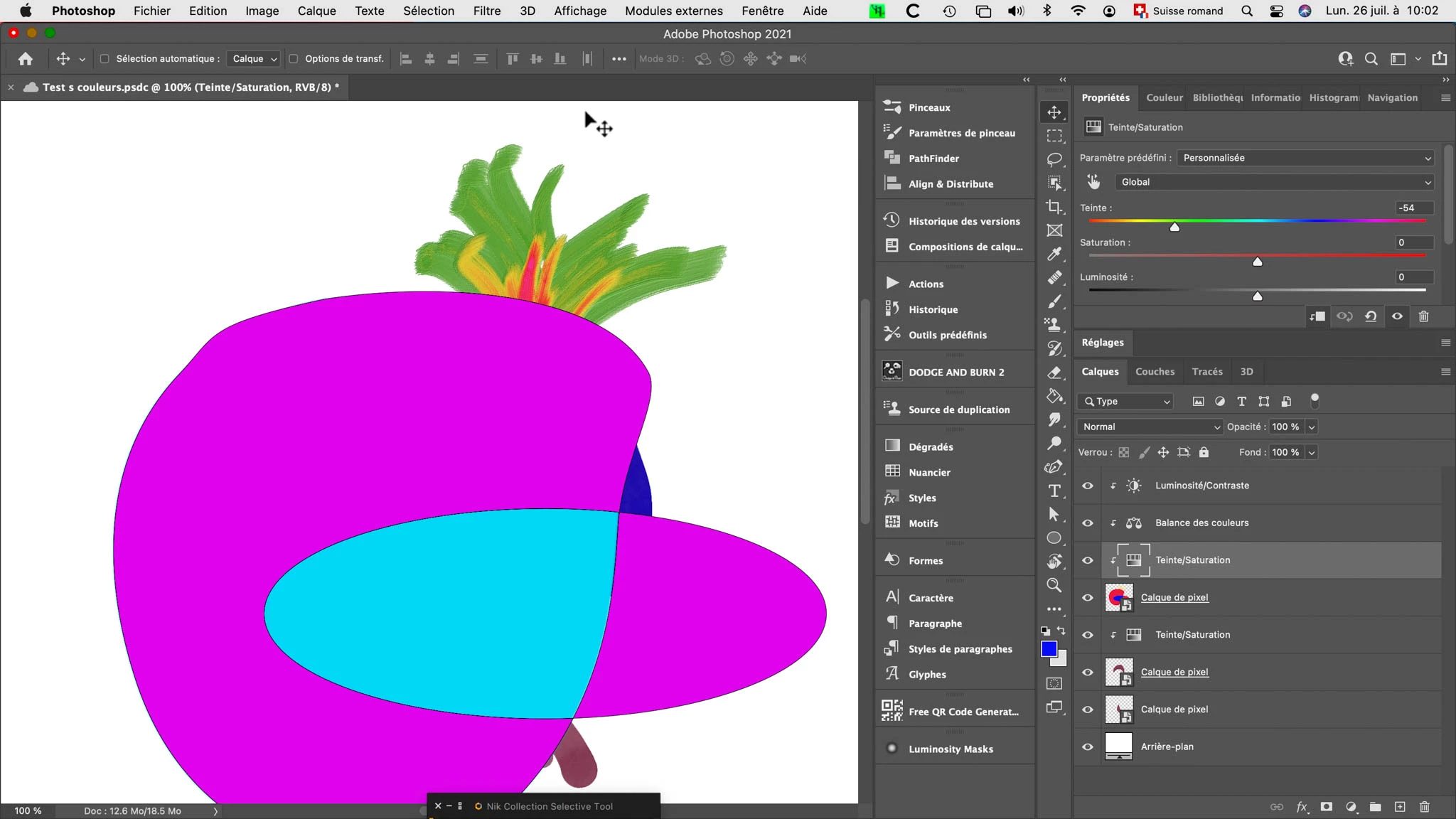Image resolution: width=1456 pixels, height=819 pixels.
Task: Enable Options de transf. checkbox
Action: tap(294, 59)
